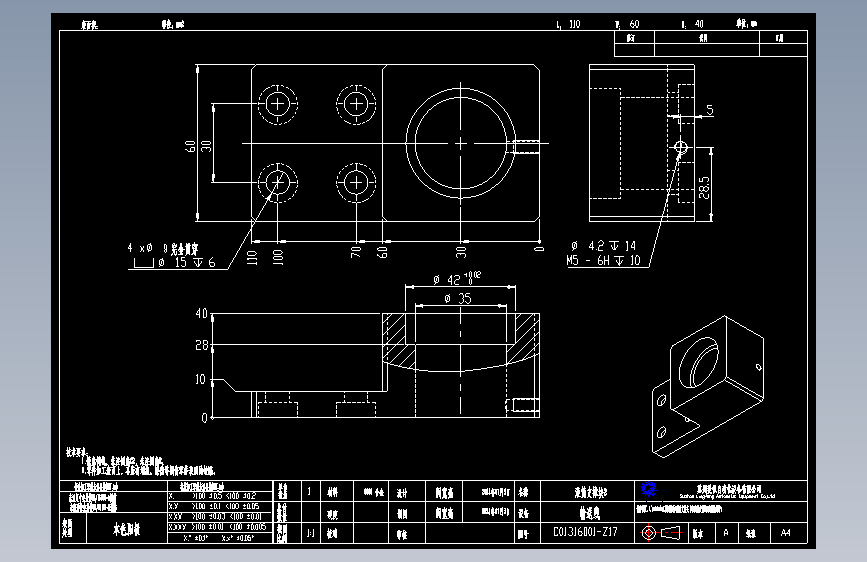The height and width of the screenshot is (562, 867).
Task: Select the ø 15 counterbore callout
Action: (174, 262)
